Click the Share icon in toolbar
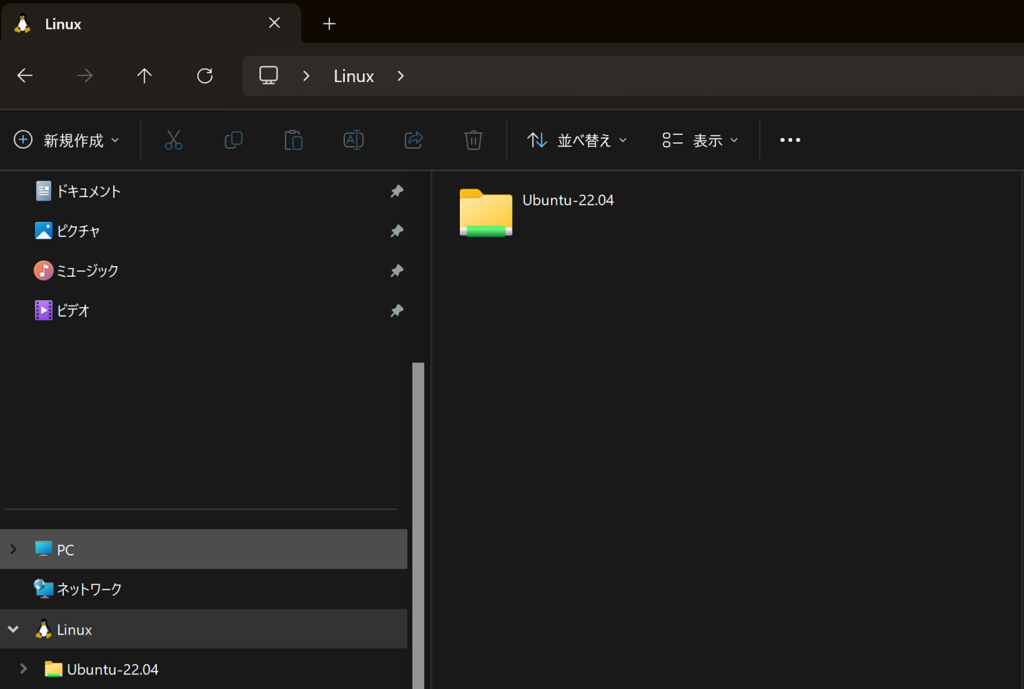 click(x=413, y=140)
